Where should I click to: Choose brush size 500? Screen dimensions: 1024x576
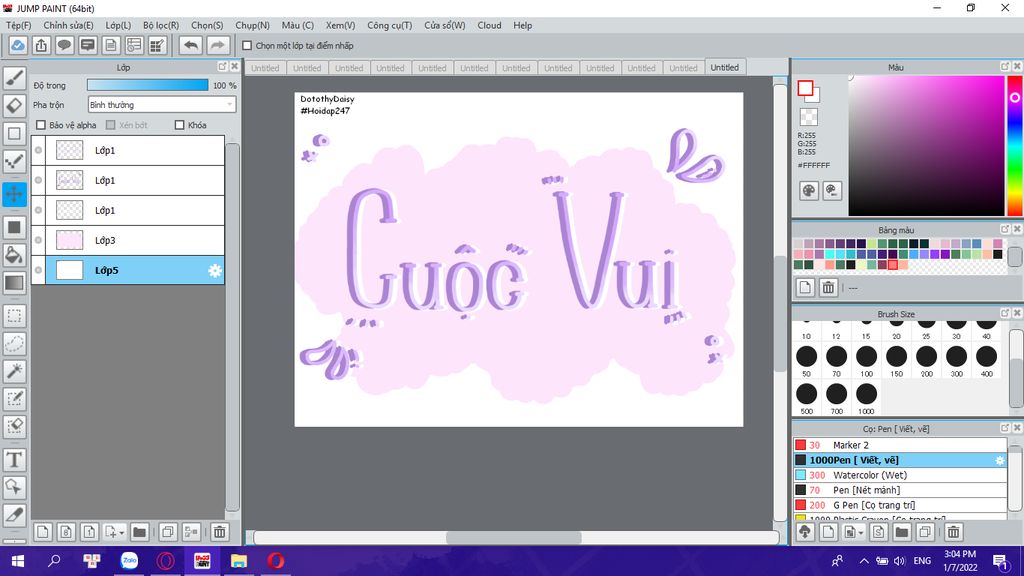[x=807, y=398]
